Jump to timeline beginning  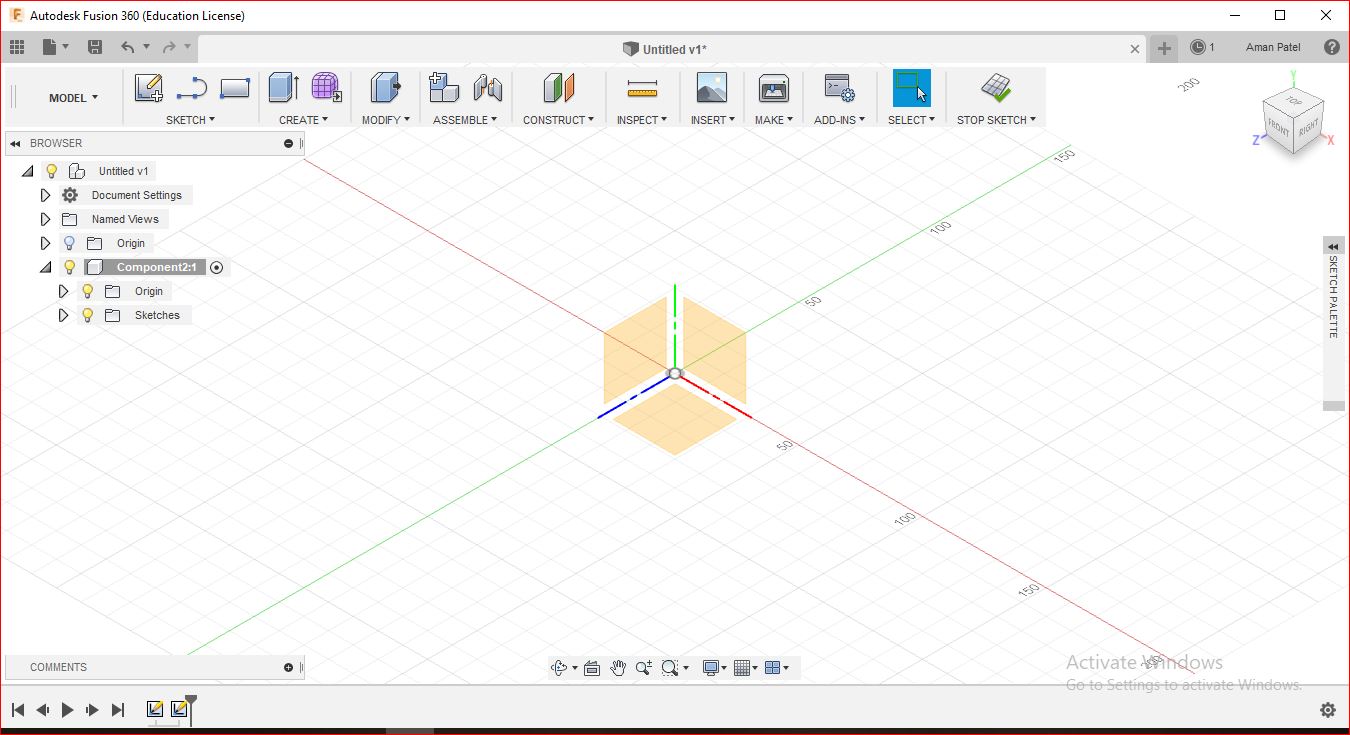(18, 710)
